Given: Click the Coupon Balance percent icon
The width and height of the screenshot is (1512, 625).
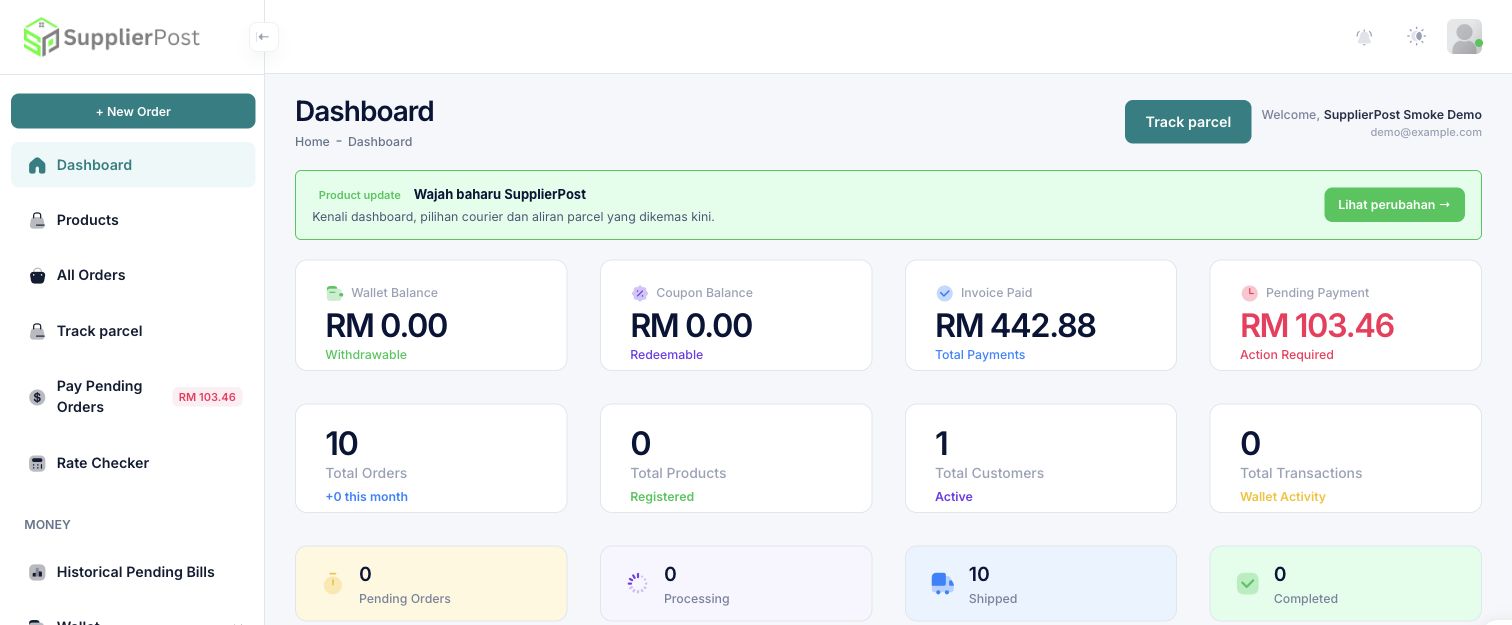Looking at the screenshot, I should point(640,293).
